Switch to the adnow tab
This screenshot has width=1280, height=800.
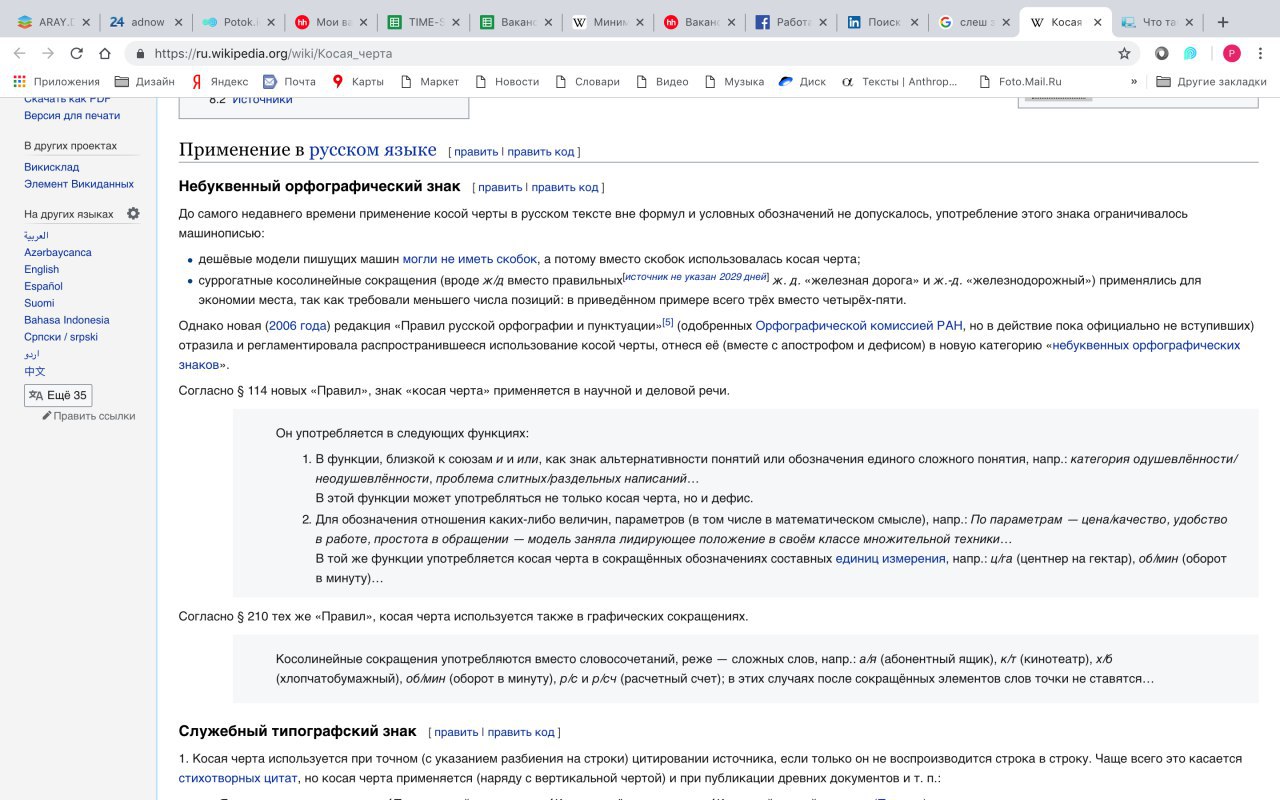(144, 22)
